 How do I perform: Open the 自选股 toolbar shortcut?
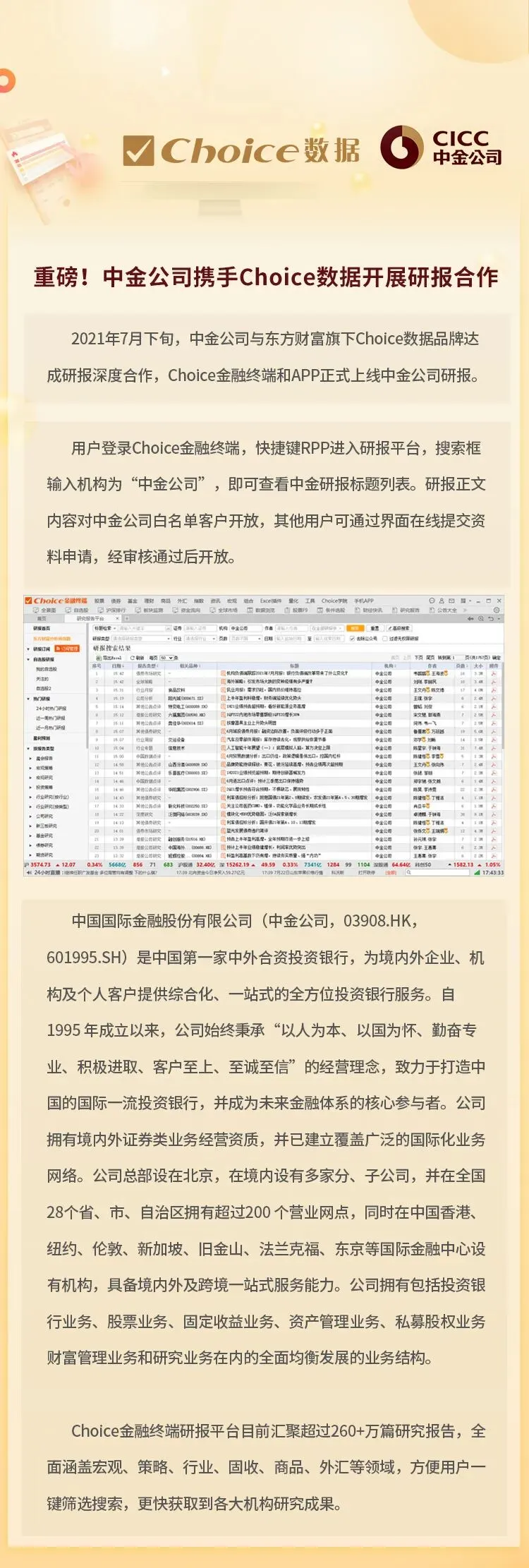(x=77, y=610)
